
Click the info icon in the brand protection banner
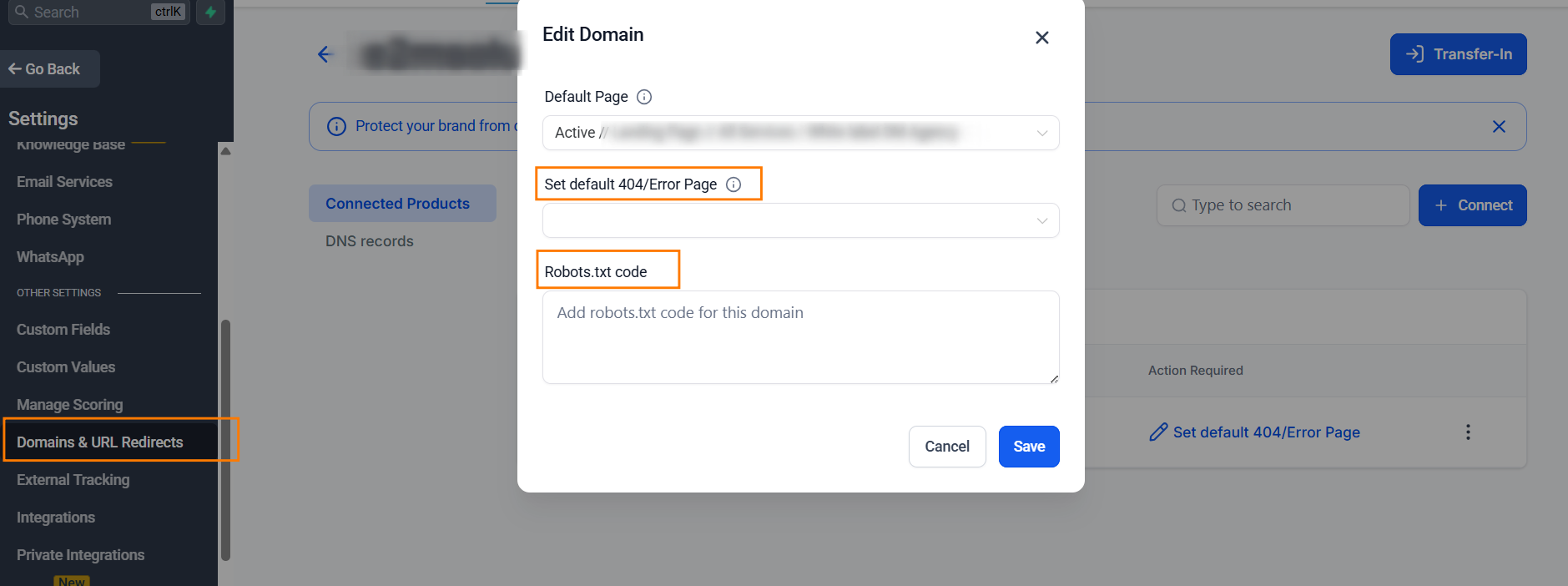point(336,126)
